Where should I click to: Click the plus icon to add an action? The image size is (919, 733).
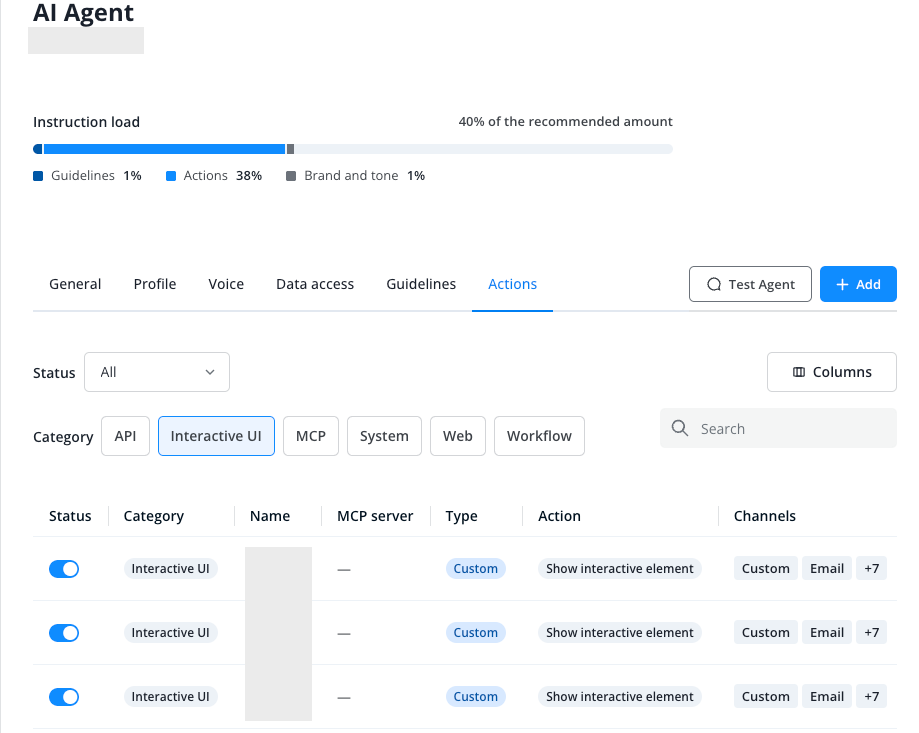pos(842,285)
